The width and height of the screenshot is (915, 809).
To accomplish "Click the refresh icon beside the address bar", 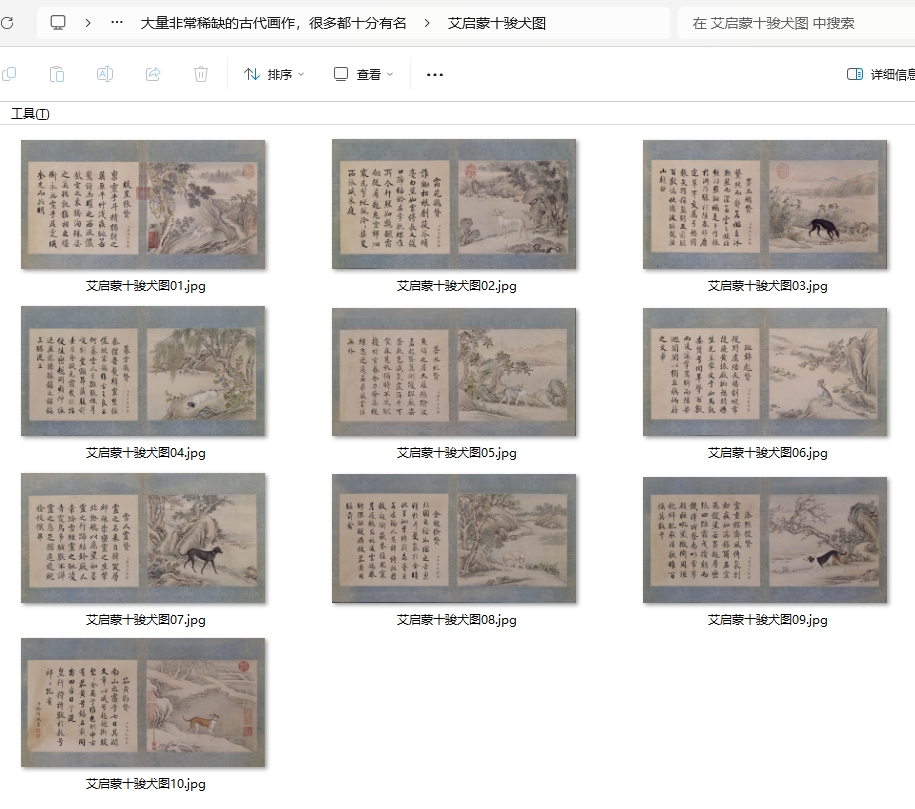I will click(x=7, y=22).
